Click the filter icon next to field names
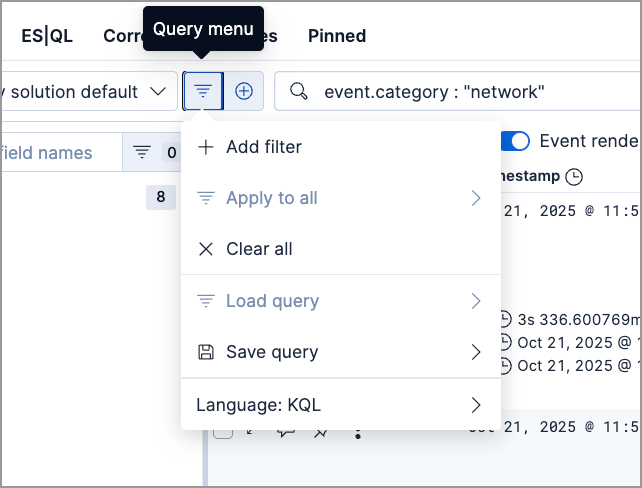Image resolution: width=642 pixels, height=488 pixels. pos(142,152)
